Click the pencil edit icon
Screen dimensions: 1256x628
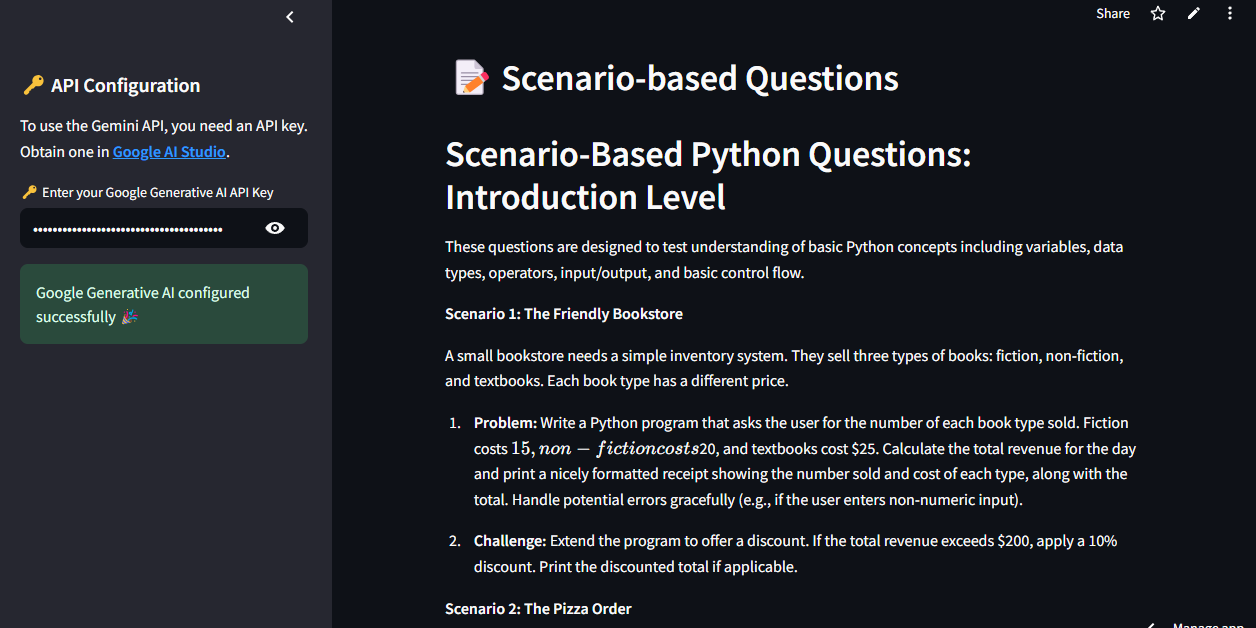[1193, 14]
